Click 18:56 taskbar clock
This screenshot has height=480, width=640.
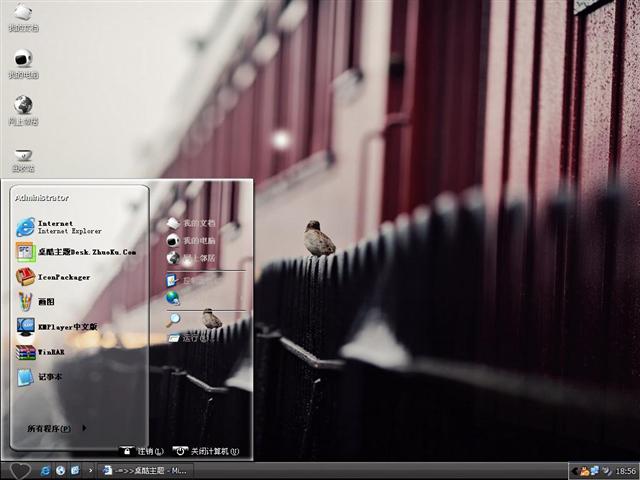[x=625, y=471]
